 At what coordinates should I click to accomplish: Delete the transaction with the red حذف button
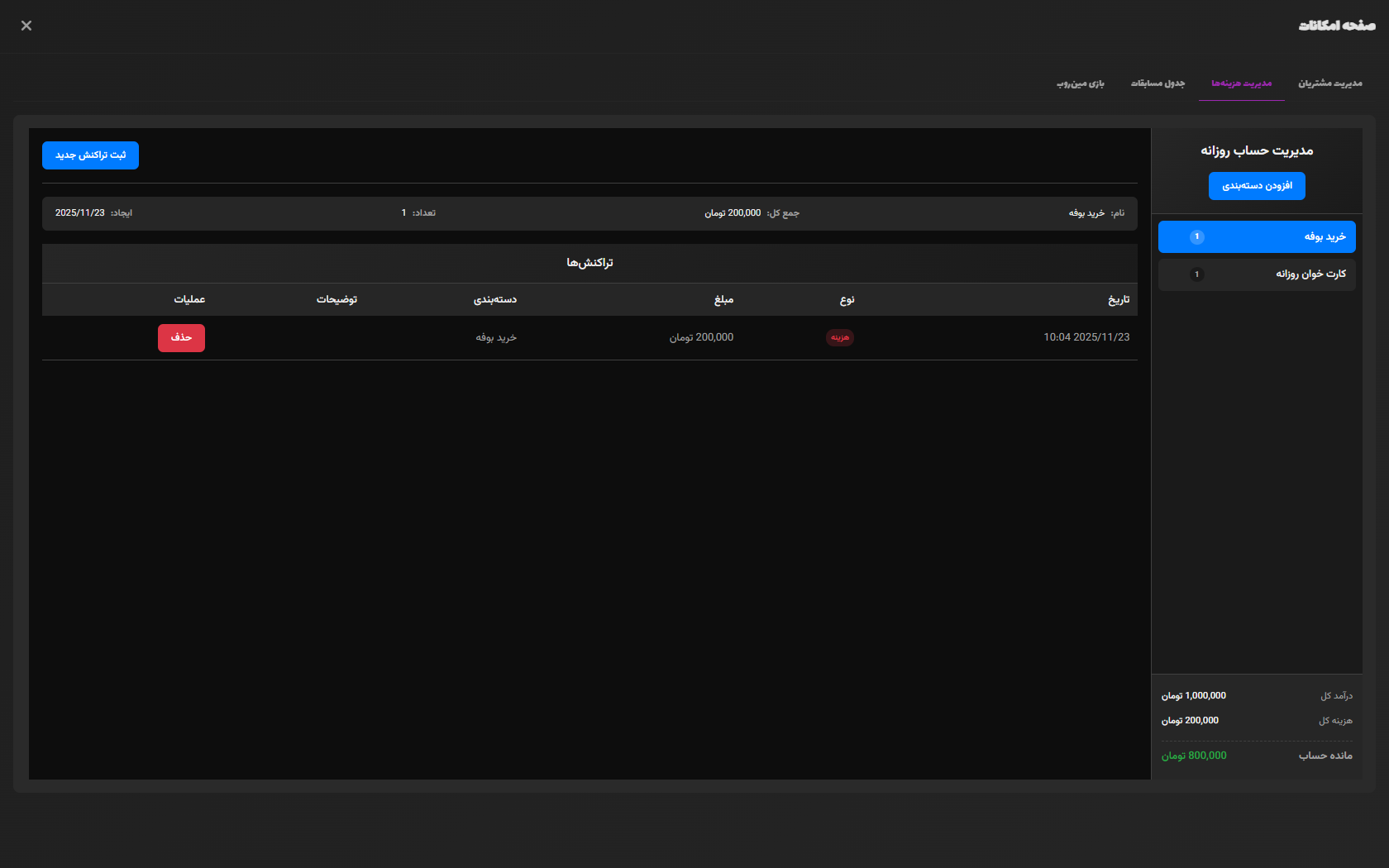181,338
